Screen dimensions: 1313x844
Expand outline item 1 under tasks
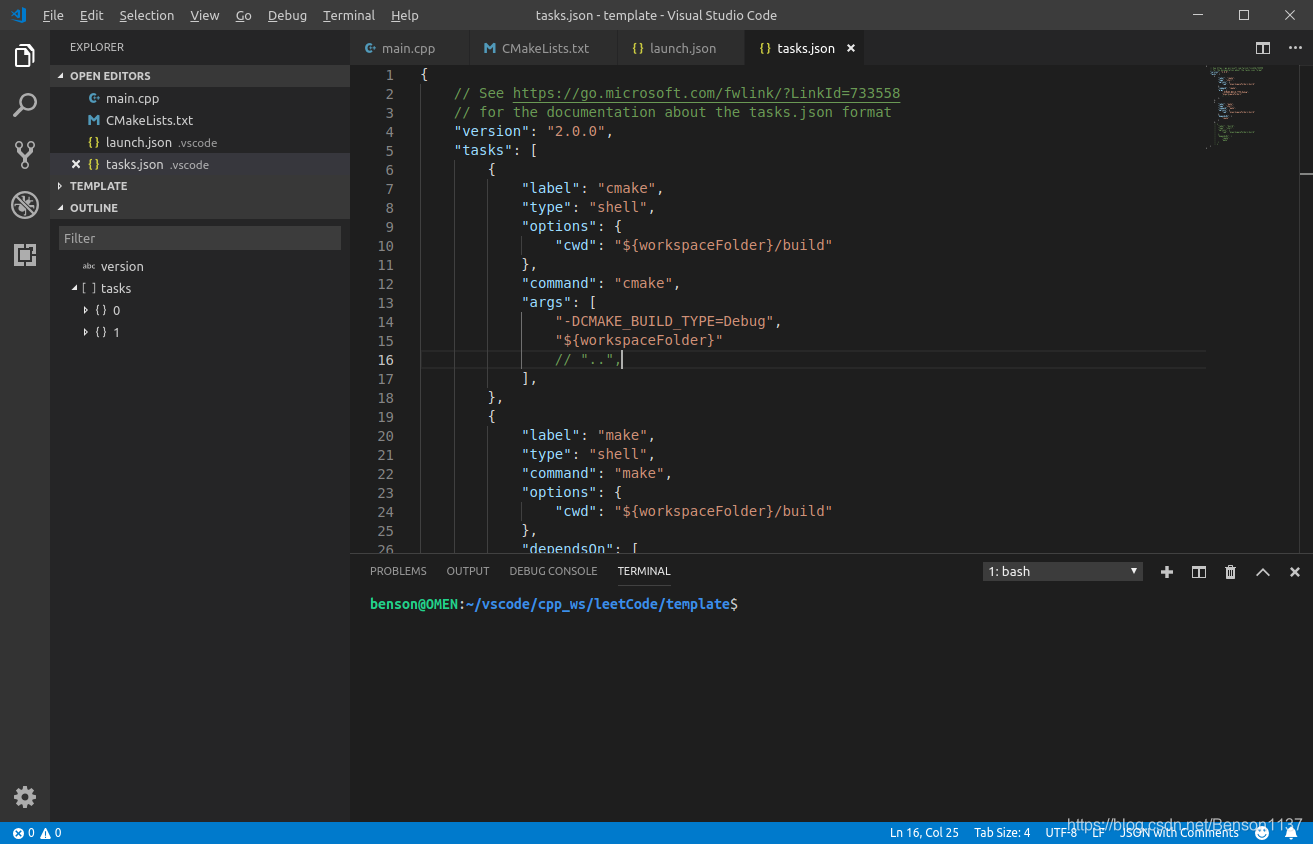[86, 332]
